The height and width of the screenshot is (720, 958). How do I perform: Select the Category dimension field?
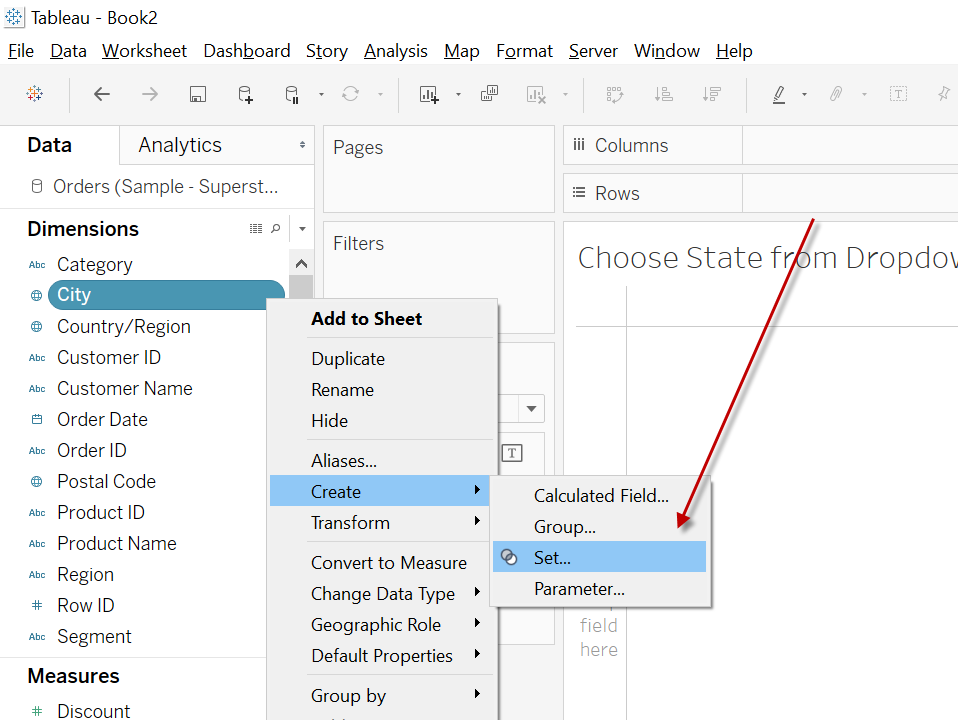tap(95, 265)
